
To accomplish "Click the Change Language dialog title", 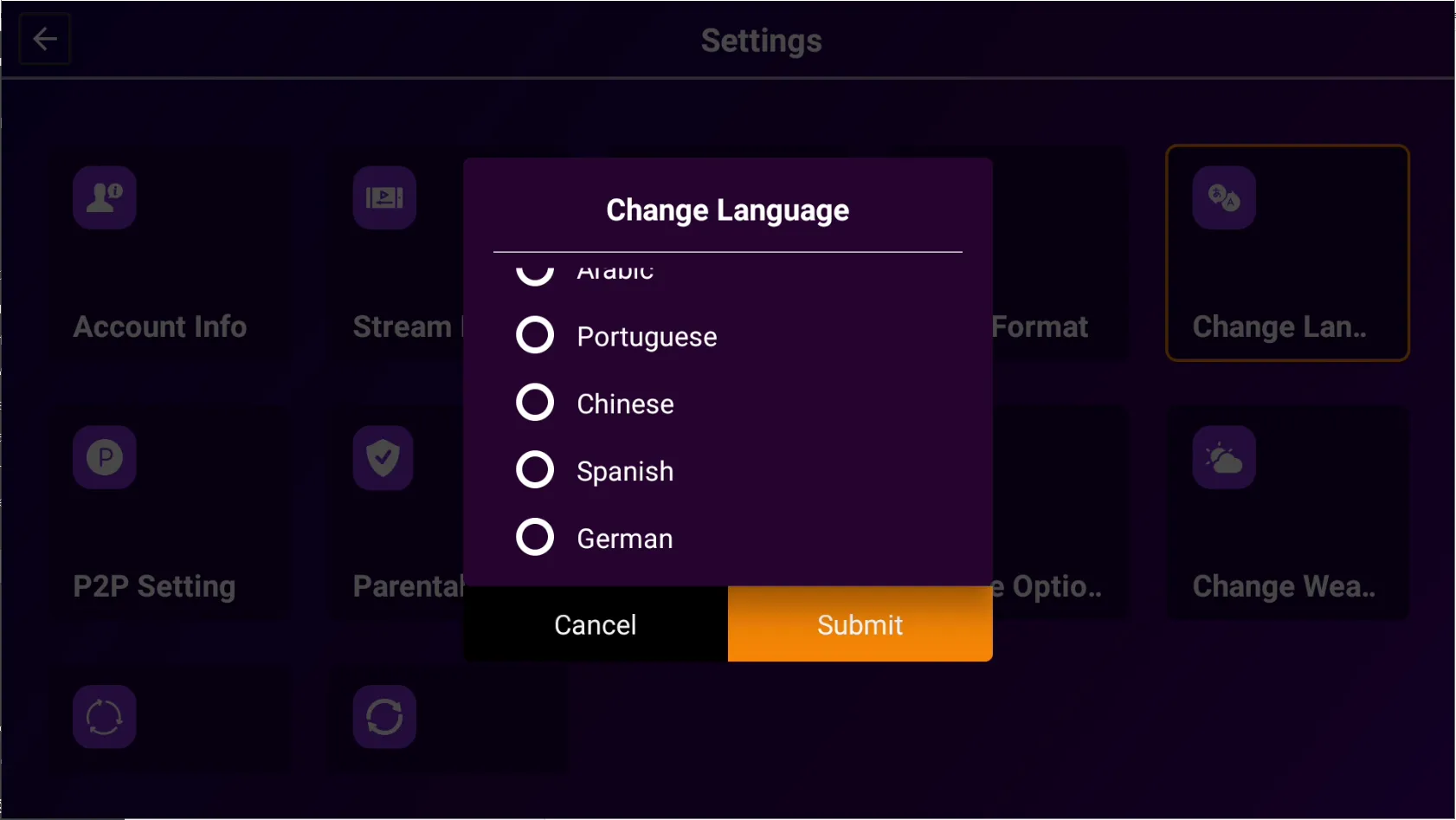I will pos(728,210).
